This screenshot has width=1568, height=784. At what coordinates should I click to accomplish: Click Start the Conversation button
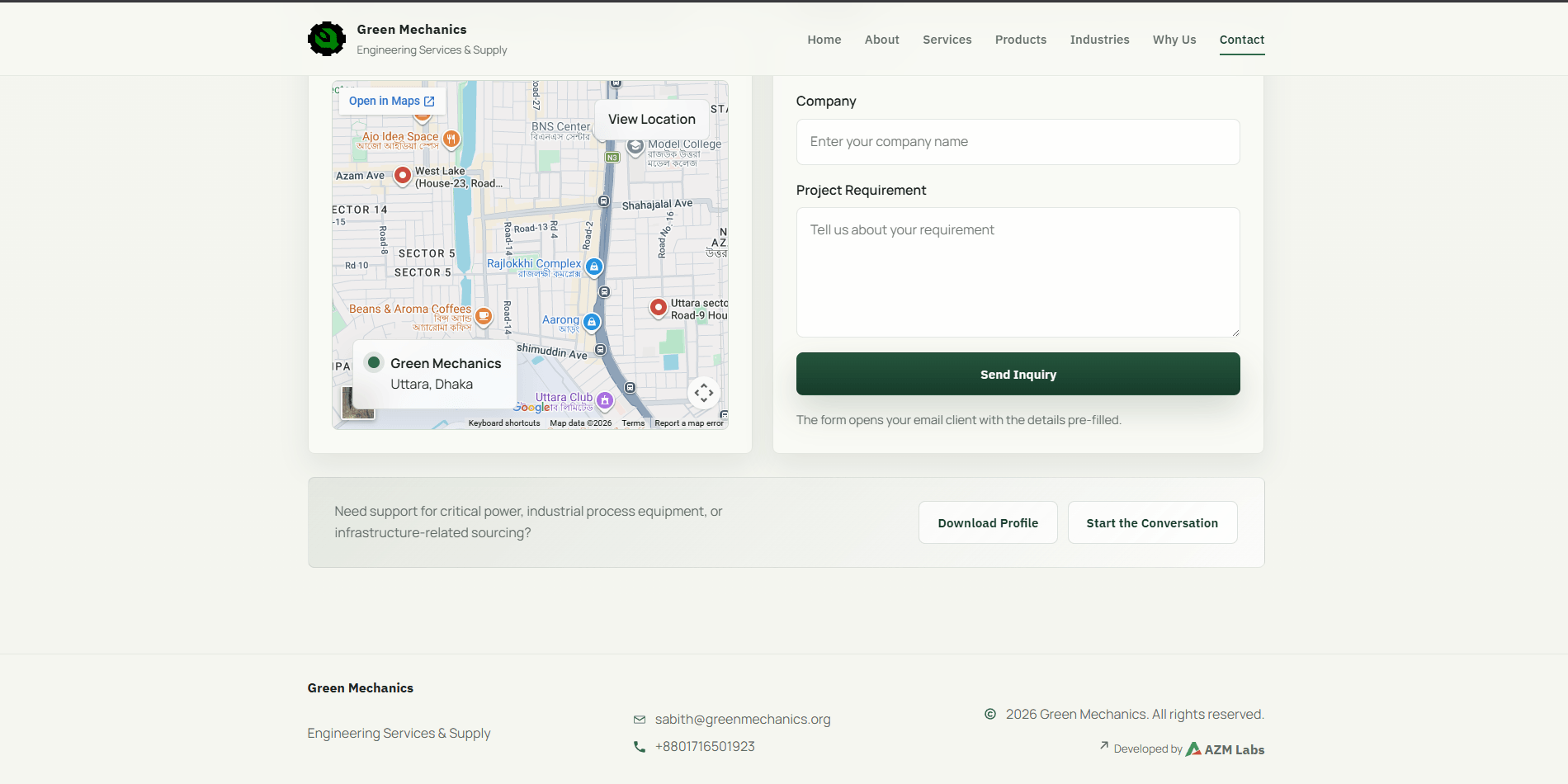(1152, 522)
